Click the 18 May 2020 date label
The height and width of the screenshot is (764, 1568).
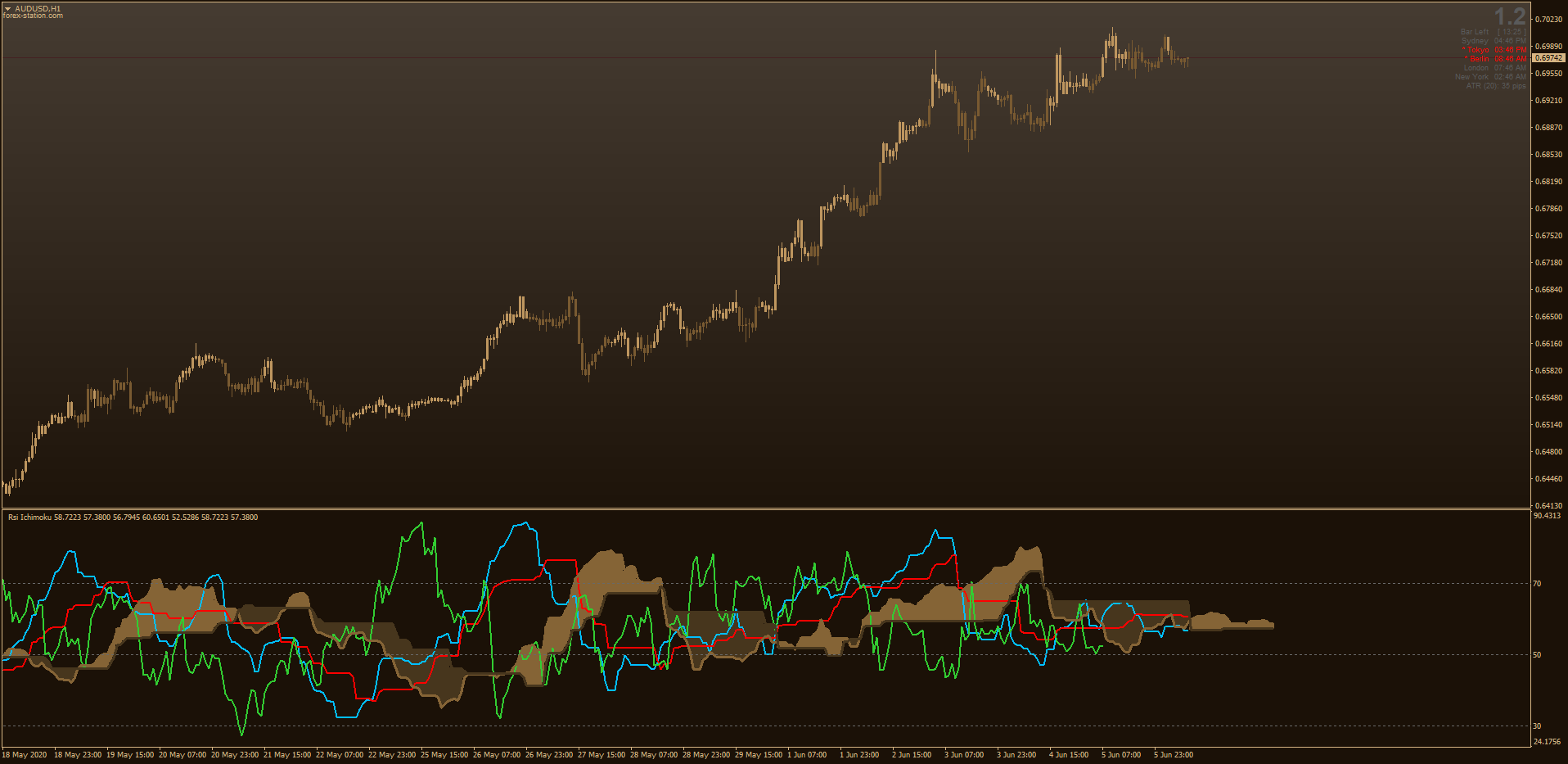(25, 755)
